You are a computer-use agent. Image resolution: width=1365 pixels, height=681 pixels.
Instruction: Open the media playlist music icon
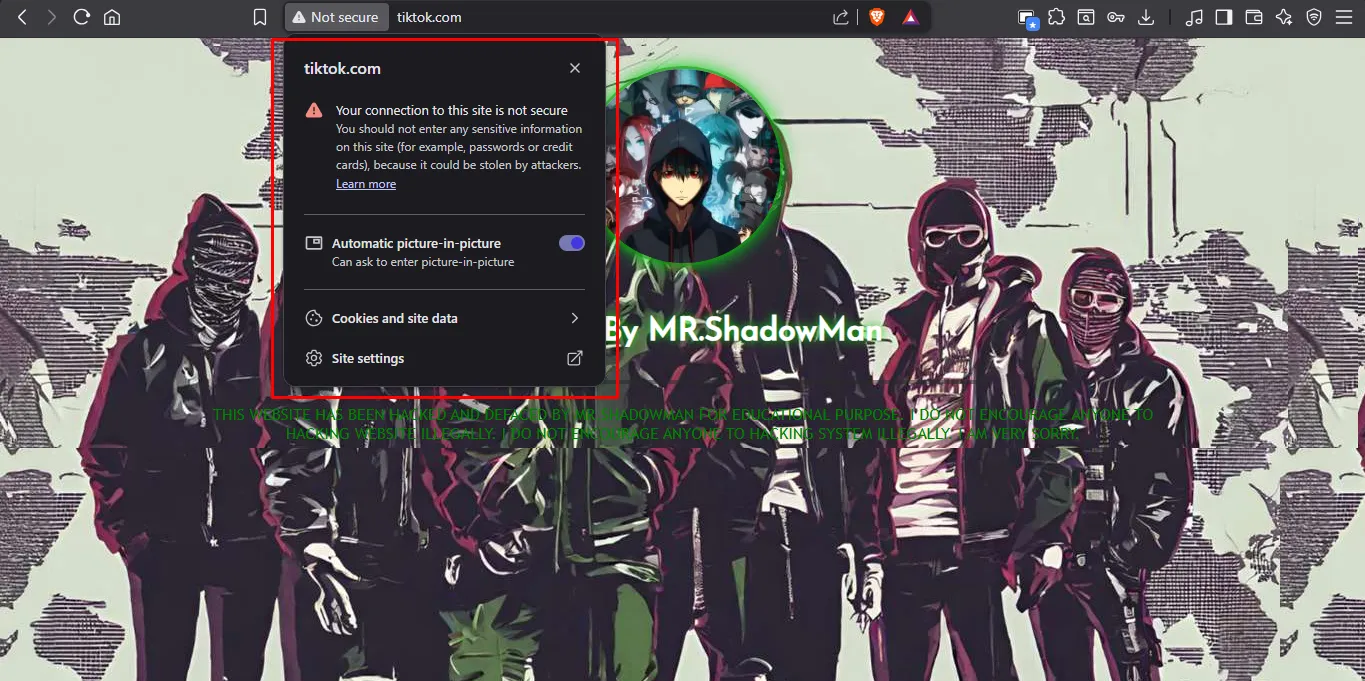1194,17
